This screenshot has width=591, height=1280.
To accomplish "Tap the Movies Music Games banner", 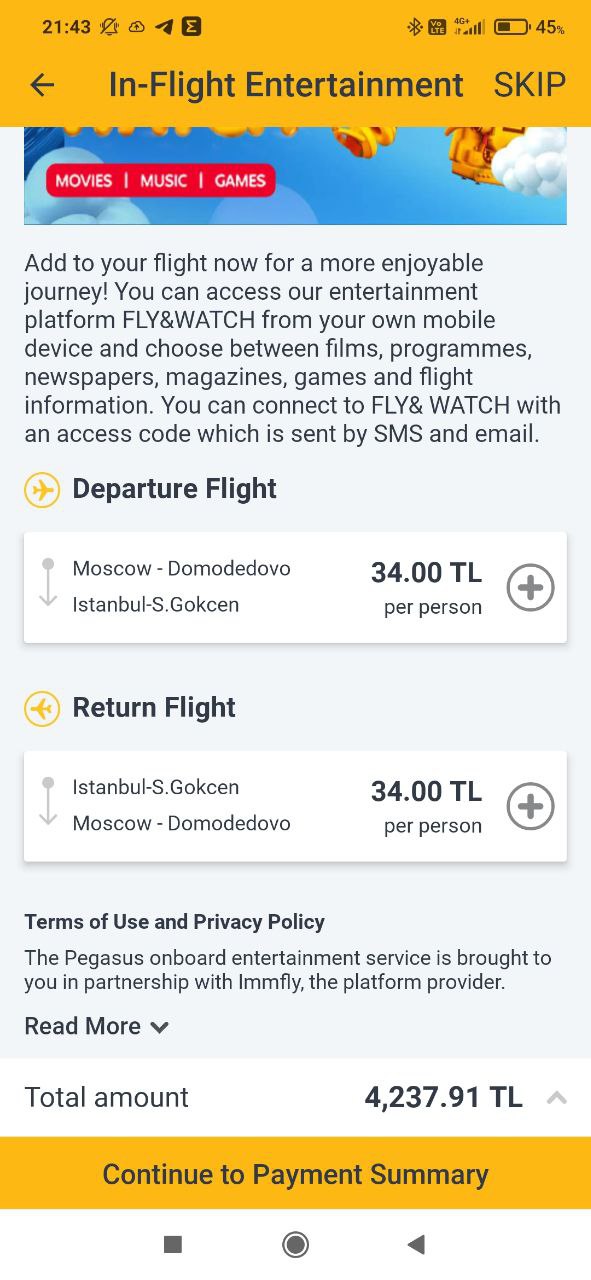I will click(295, 176).
